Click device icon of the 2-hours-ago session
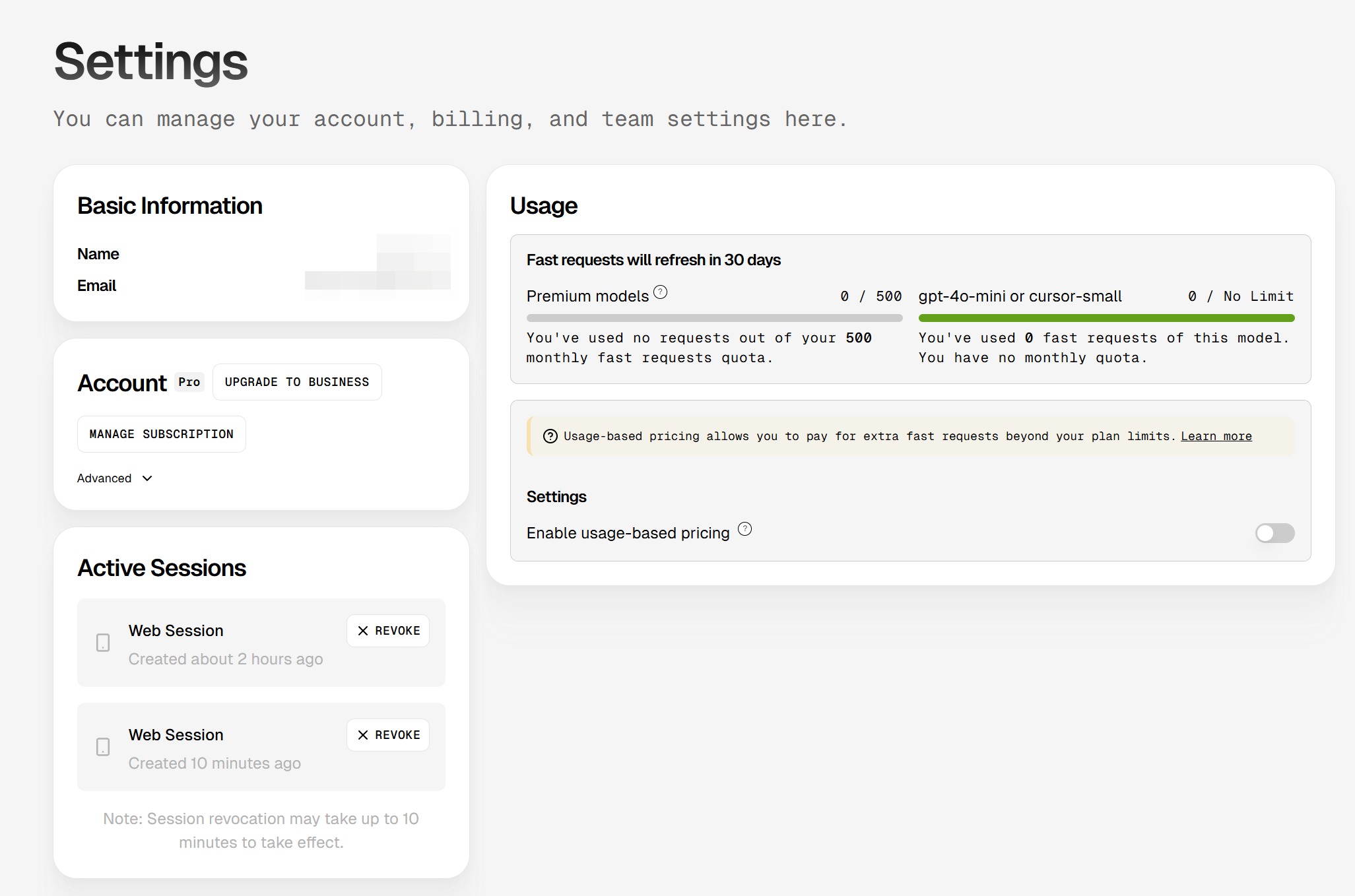This screenshot has height=896, width=1355. tap(103, 643)
